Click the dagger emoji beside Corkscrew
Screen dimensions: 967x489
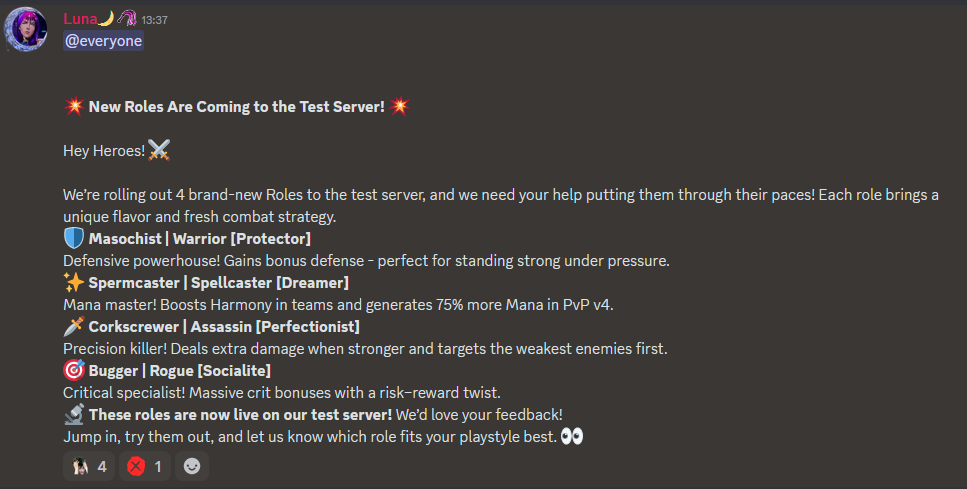pyautogui.click(x=73, y=326)
